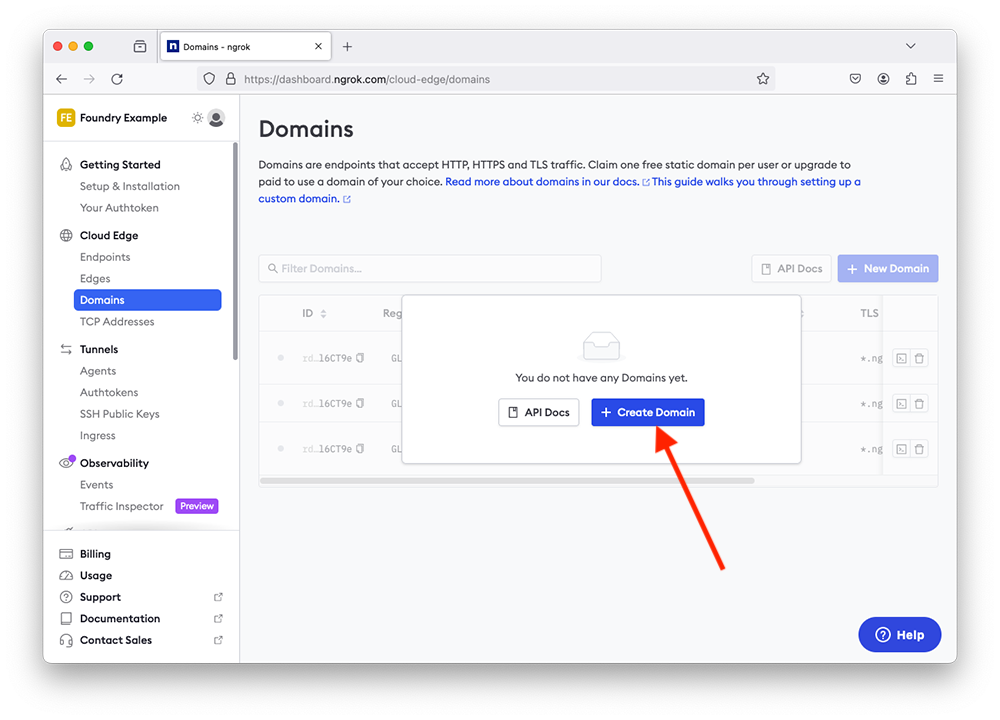Click the browser URL address bar

487,79
